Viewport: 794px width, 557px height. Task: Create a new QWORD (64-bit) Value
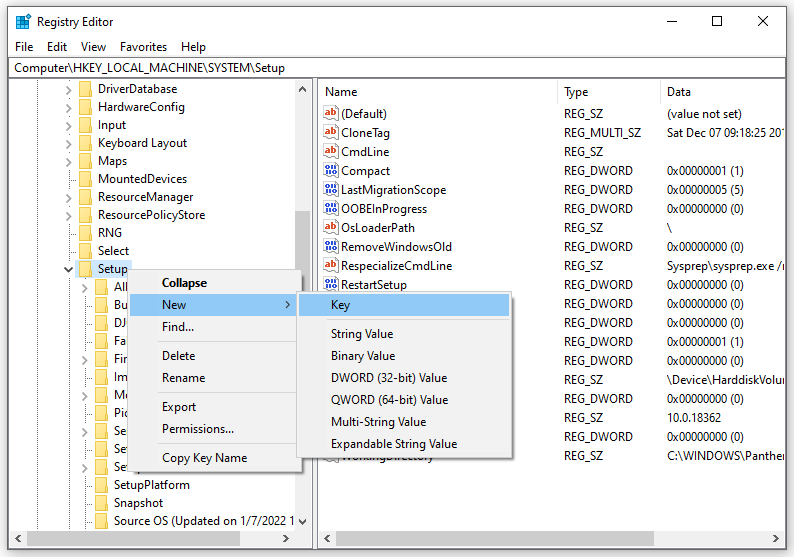[404, 400]
